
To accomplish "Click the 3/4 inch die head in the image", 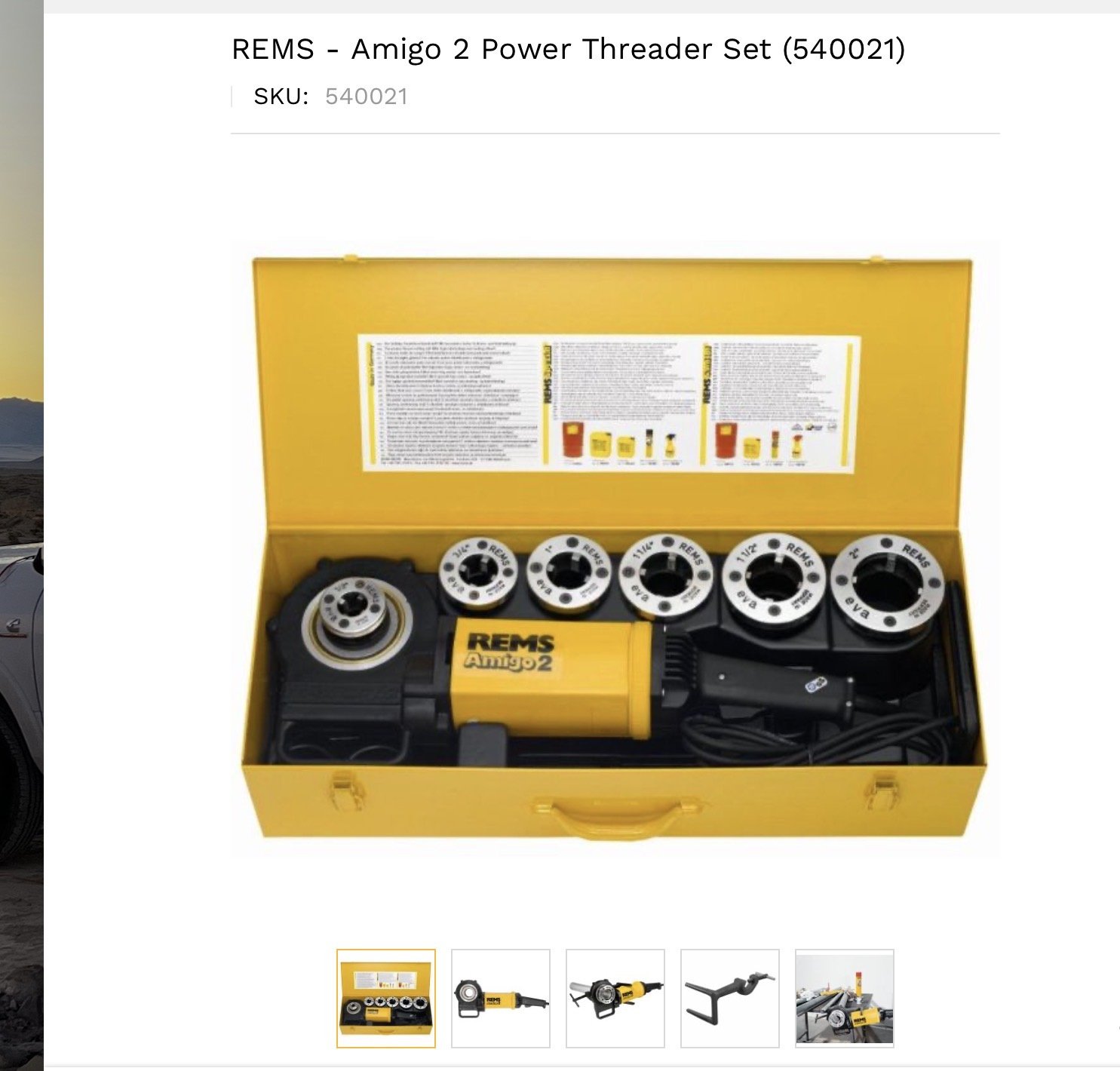I will pos(477,572).
